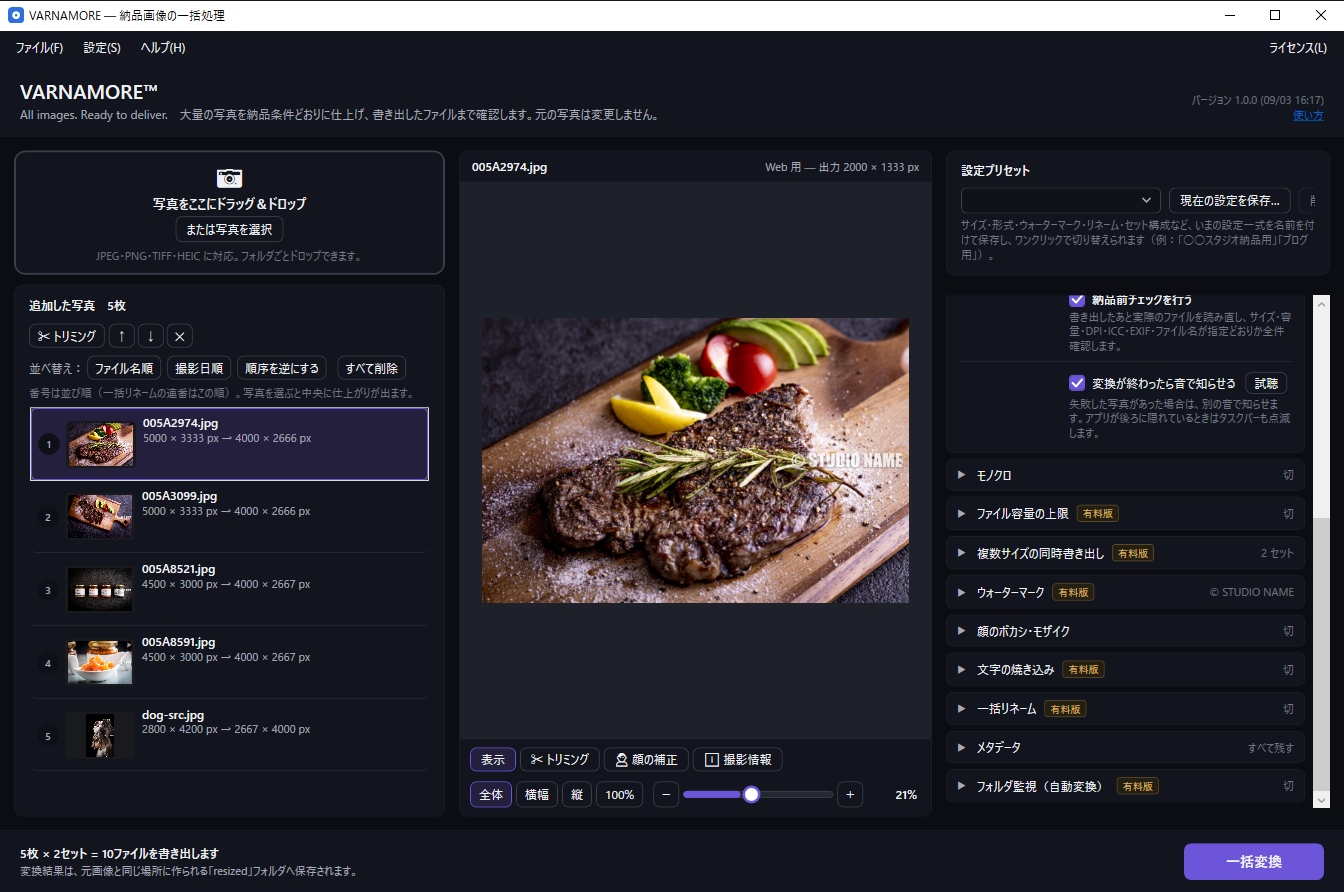This screenshot has height=892, width=1344.
Task: Expand the モノクロ section
Action: click(1125, 475)
